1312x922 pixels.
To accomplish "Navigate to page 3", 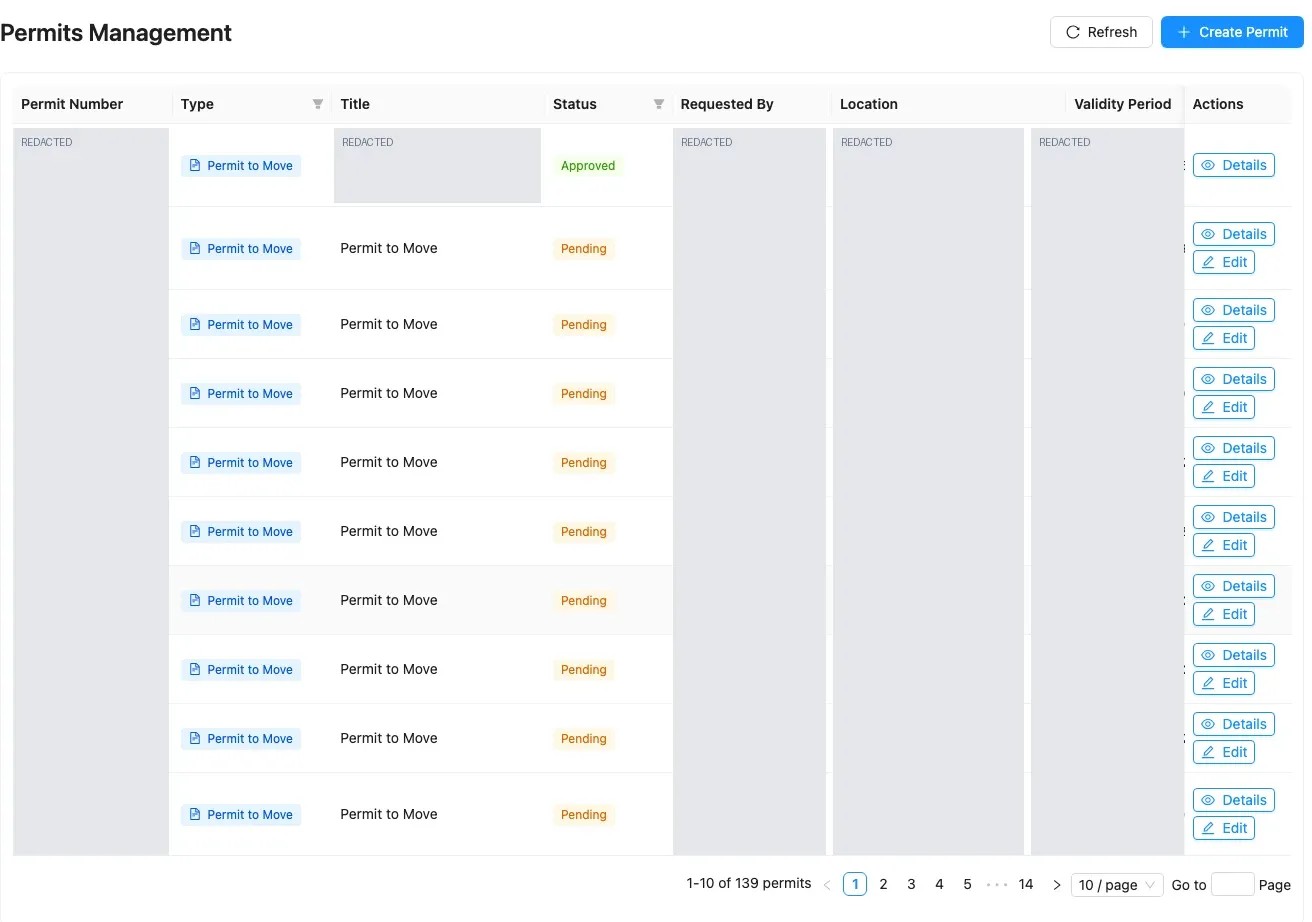I will pos(911,884).
